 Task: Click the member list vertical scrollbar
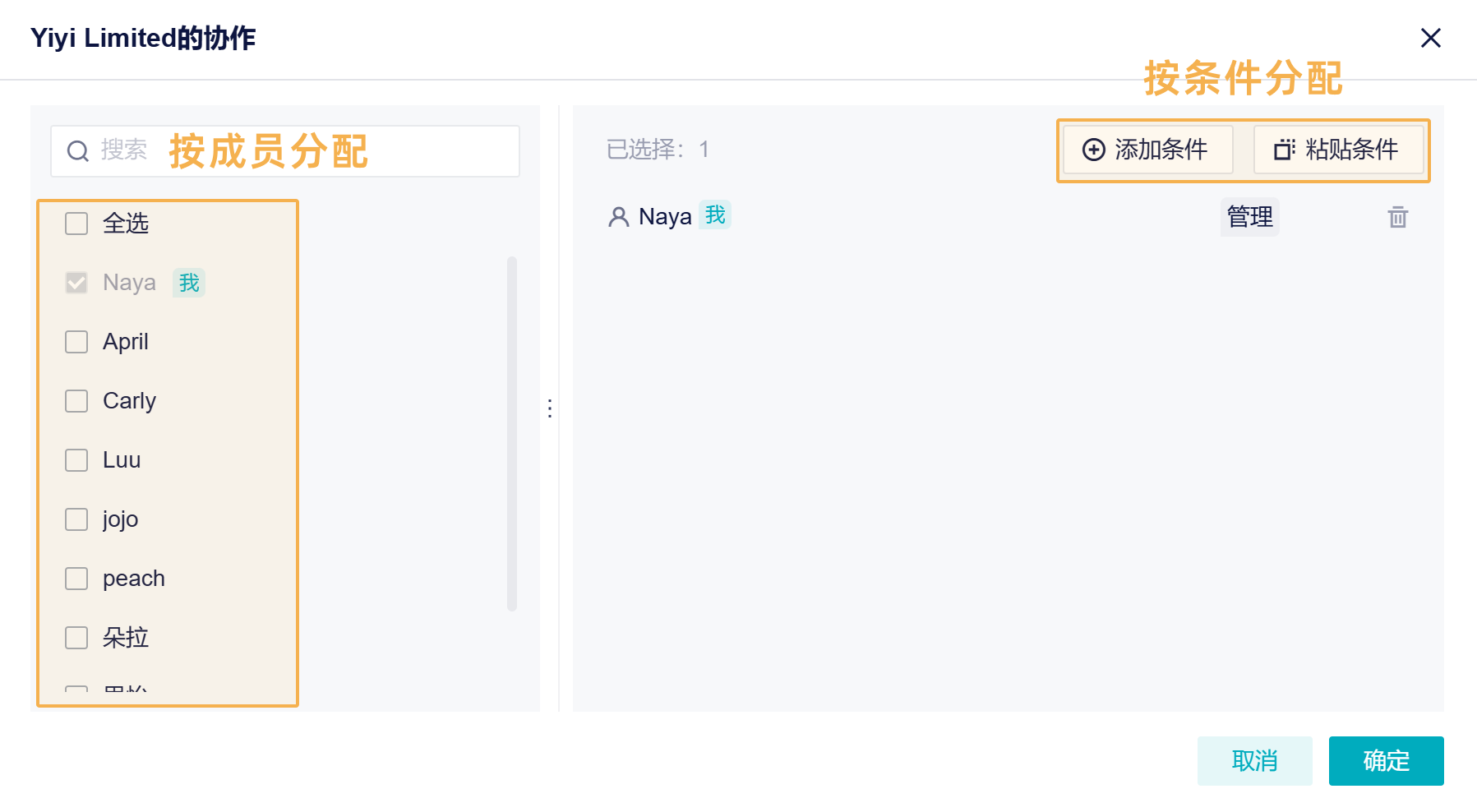[512, 433]
